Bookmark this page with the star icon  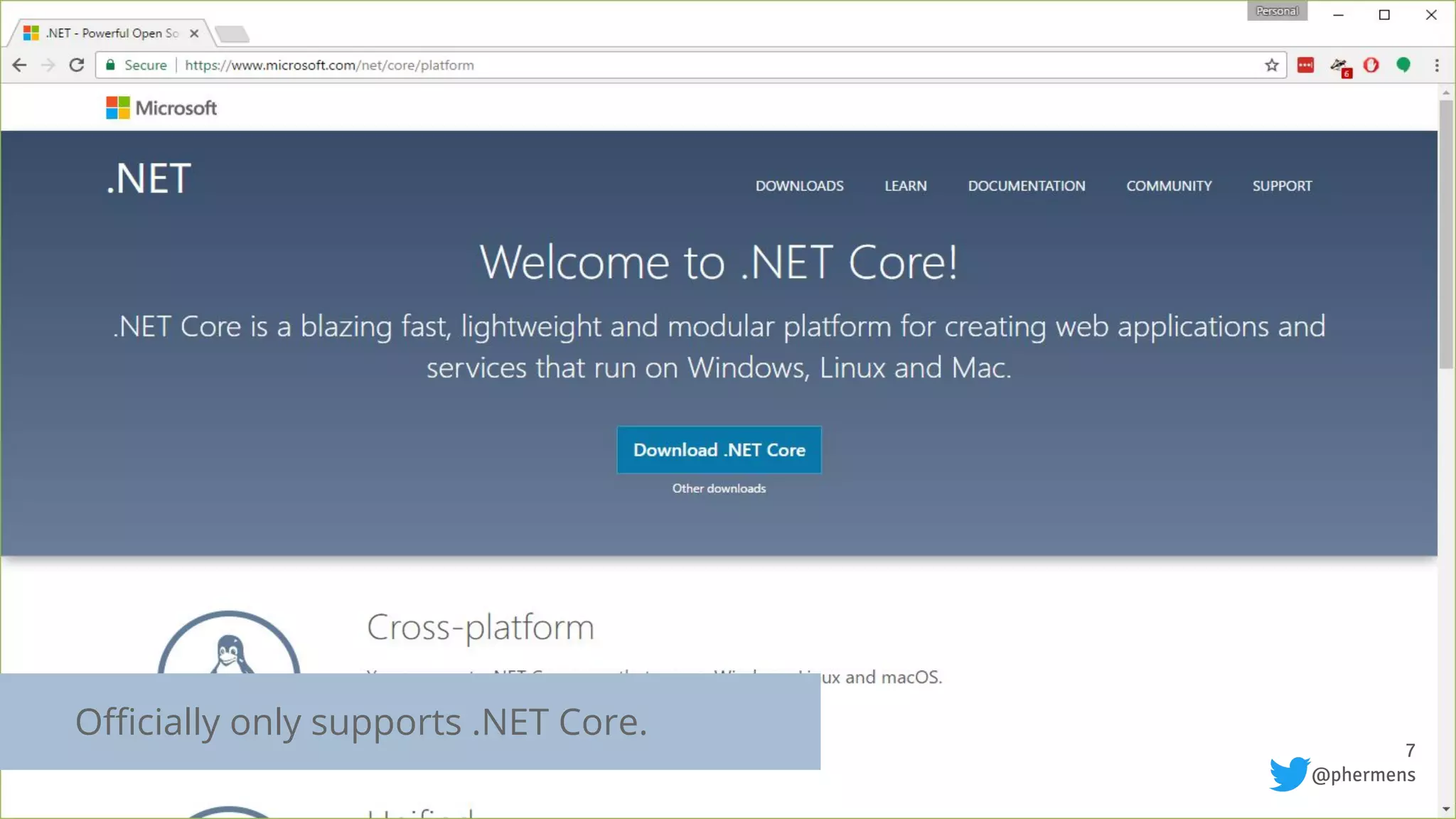click(1272, 65)
